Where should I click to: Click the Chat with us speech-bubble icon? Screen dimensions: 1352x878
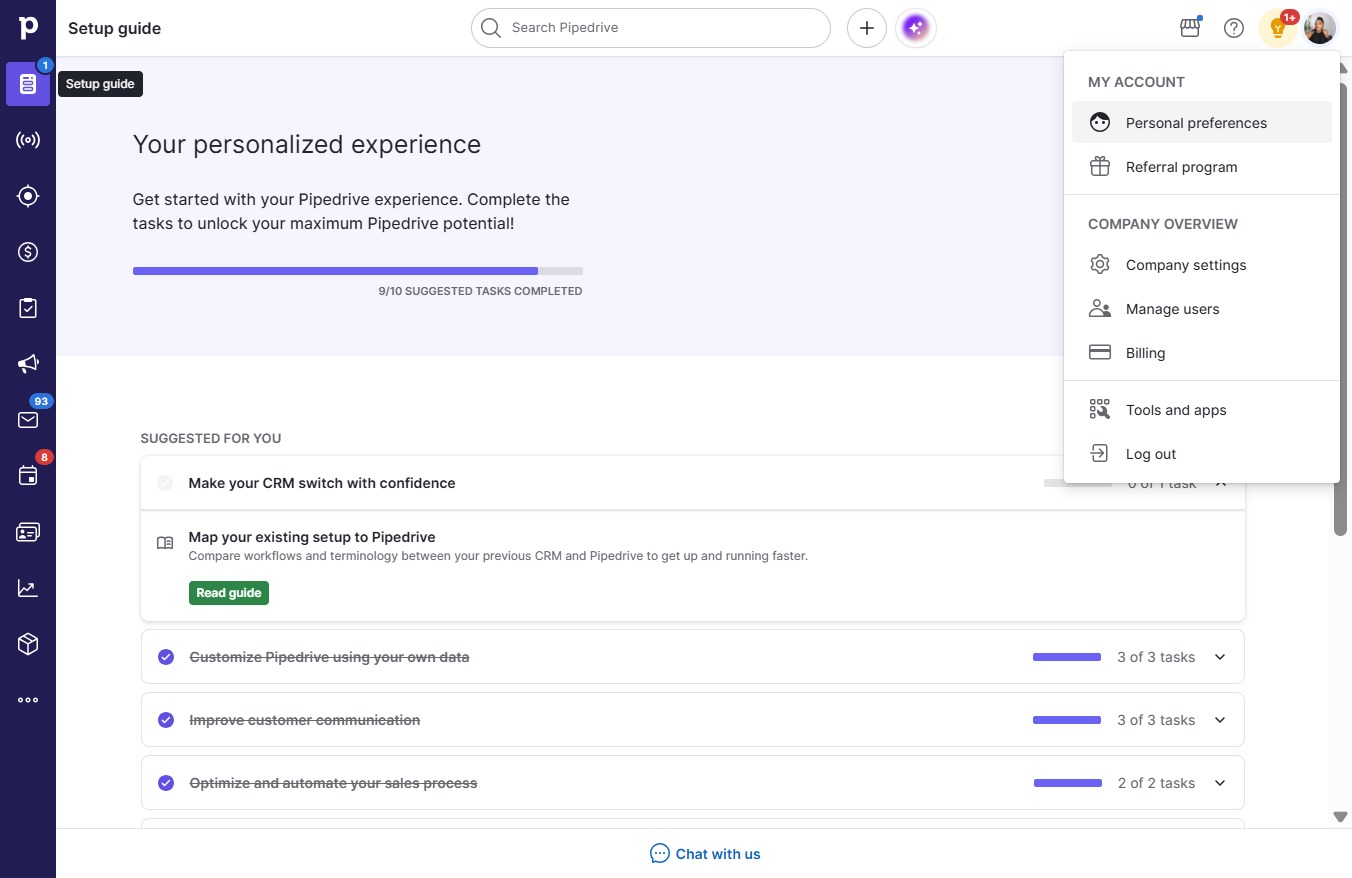660,853
